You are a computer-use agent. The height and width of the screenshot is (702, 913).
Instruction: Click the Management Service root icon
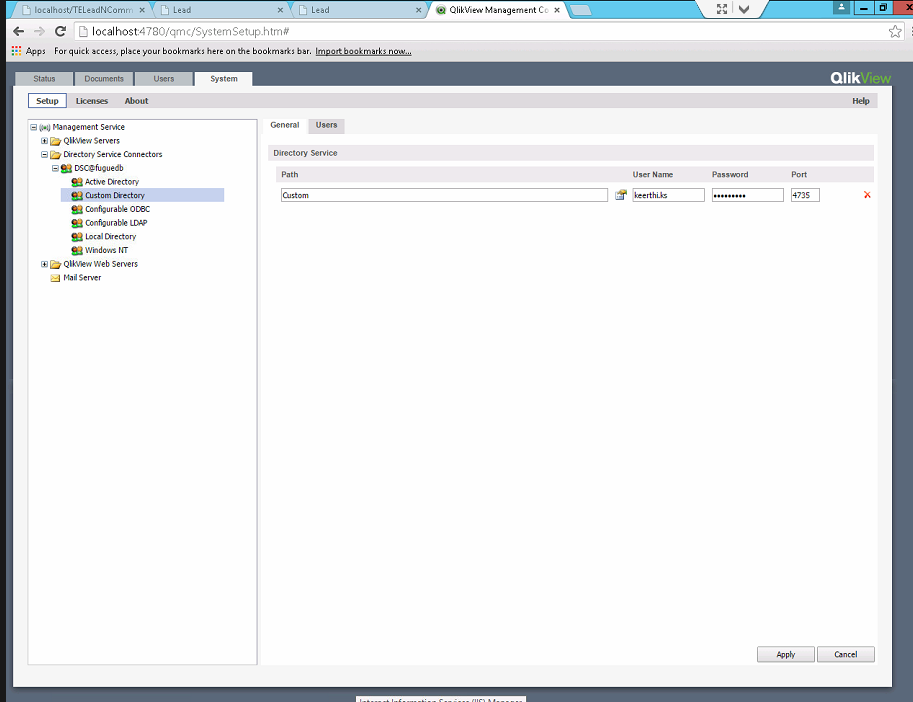point(45,127)
